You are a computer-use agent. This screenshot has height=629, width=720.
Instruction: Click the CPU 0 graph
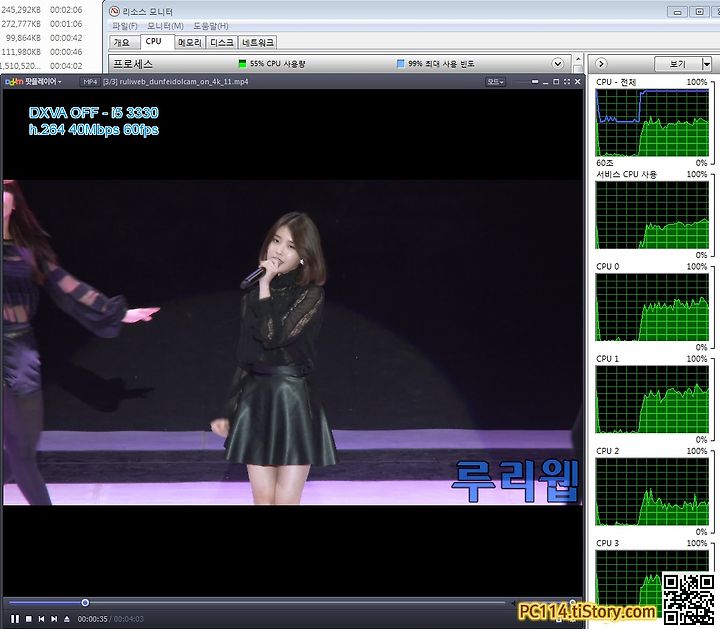coord(652,307)
